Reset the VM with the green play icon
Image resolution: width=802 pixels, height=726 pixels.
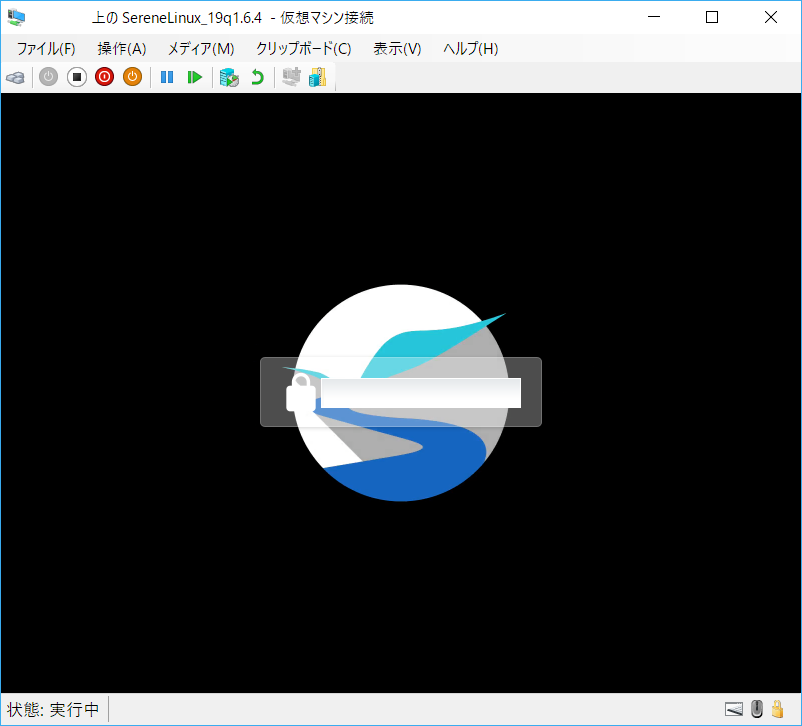click(x=195, y=77)
